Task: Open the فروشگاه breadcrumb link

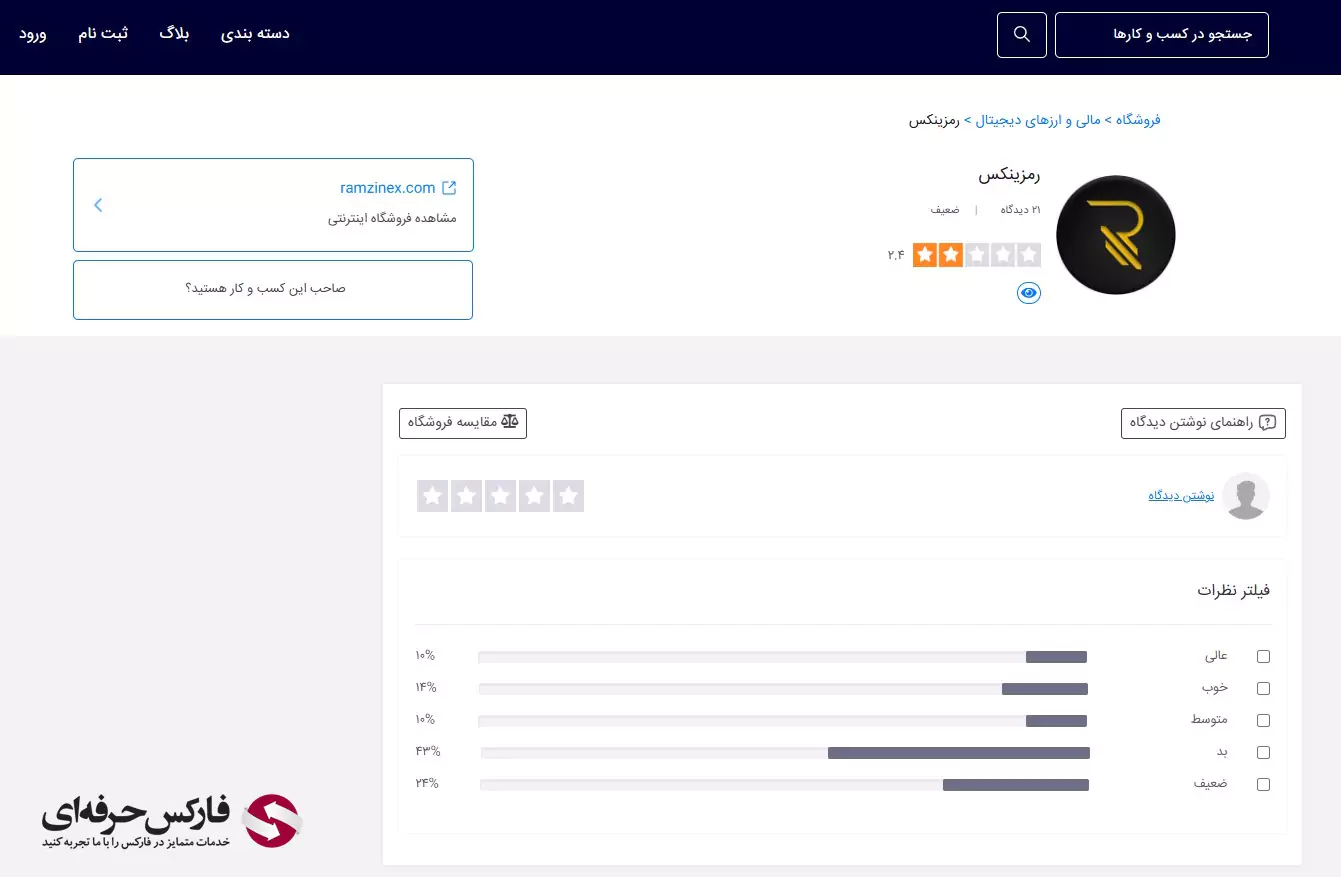Action: click(1138, 120)
